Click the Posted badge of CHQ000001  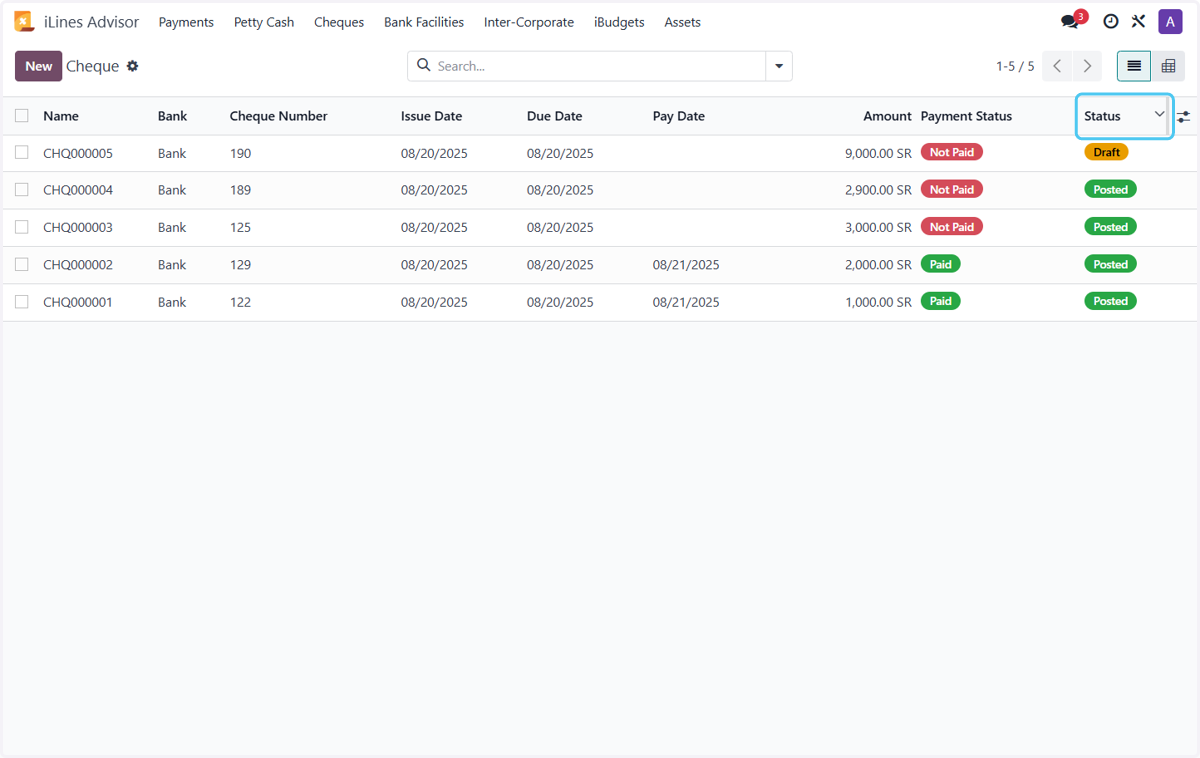click(x=1110, y=301)
